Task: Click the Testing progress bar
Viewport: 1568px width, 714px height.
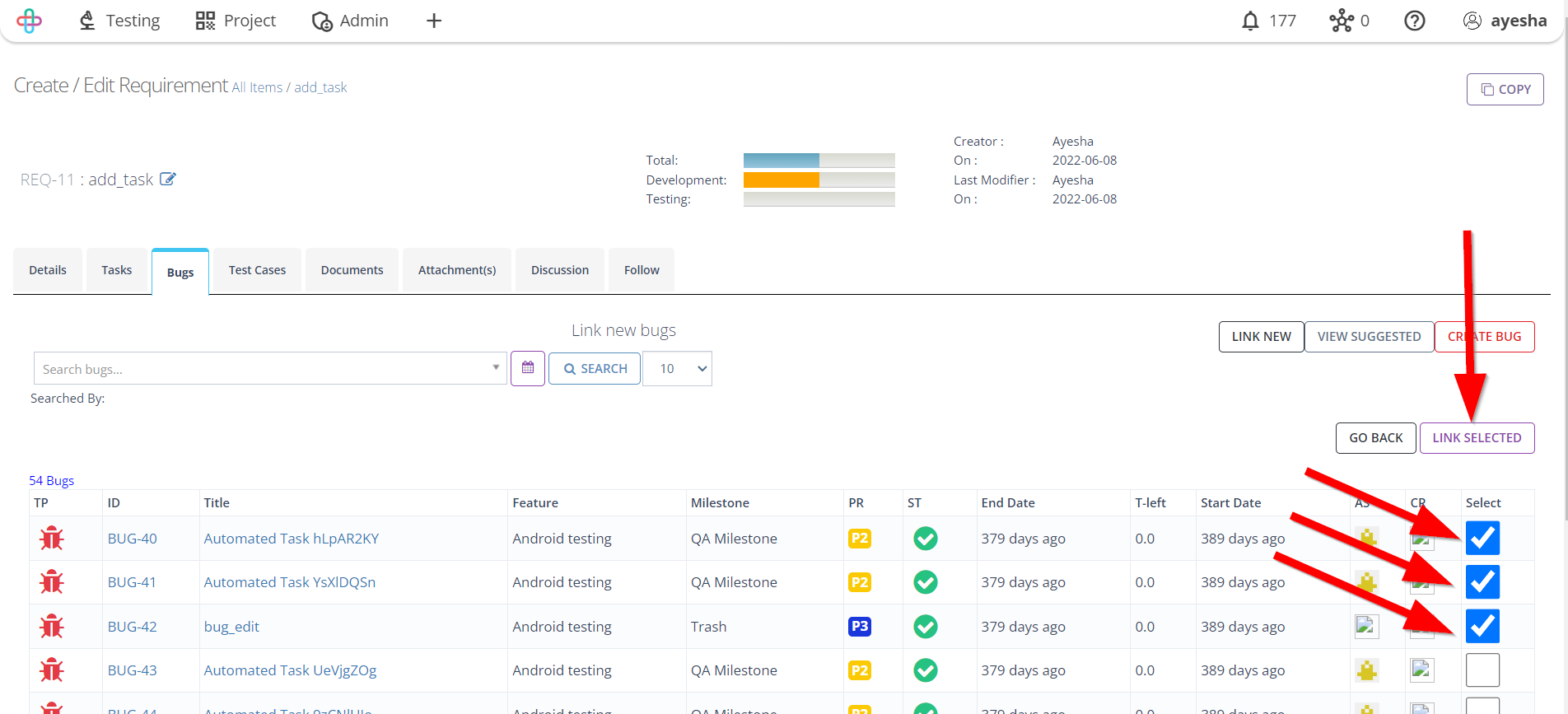Action: (x=819, y=198)
